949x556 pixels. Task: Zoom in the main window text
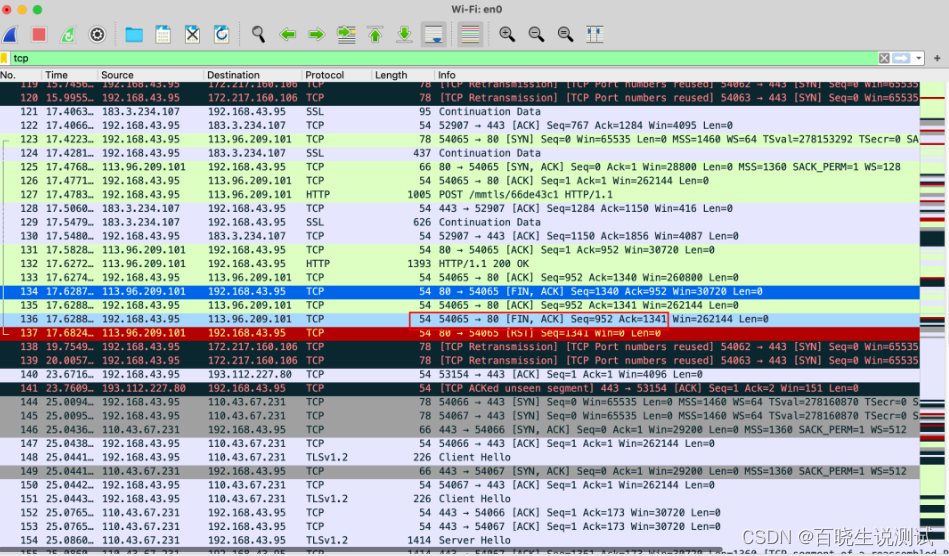coord(507,34)
